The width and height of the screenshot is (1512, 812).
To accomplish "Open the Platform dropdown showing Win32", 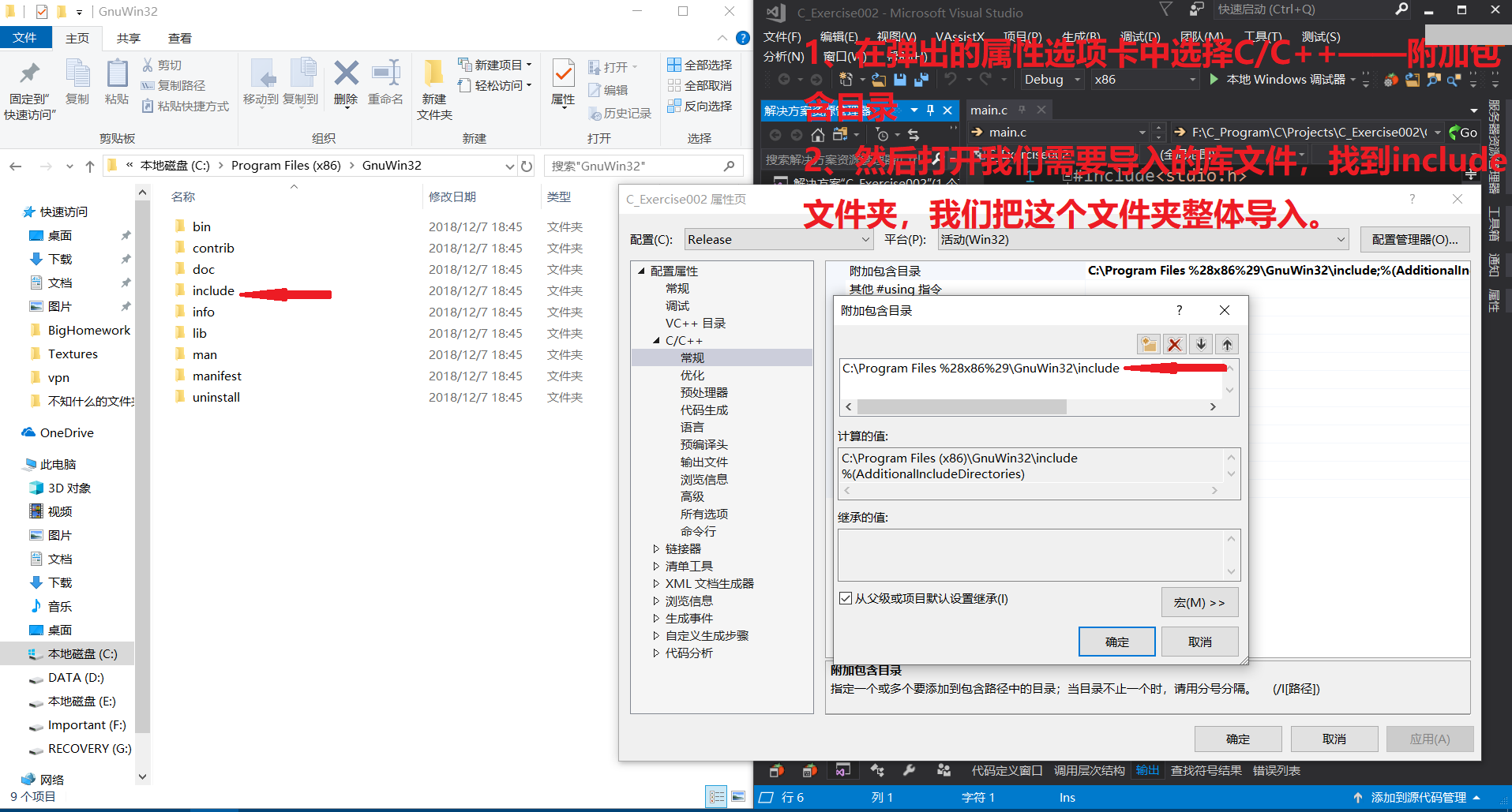I will click(x=1142, y=239).
